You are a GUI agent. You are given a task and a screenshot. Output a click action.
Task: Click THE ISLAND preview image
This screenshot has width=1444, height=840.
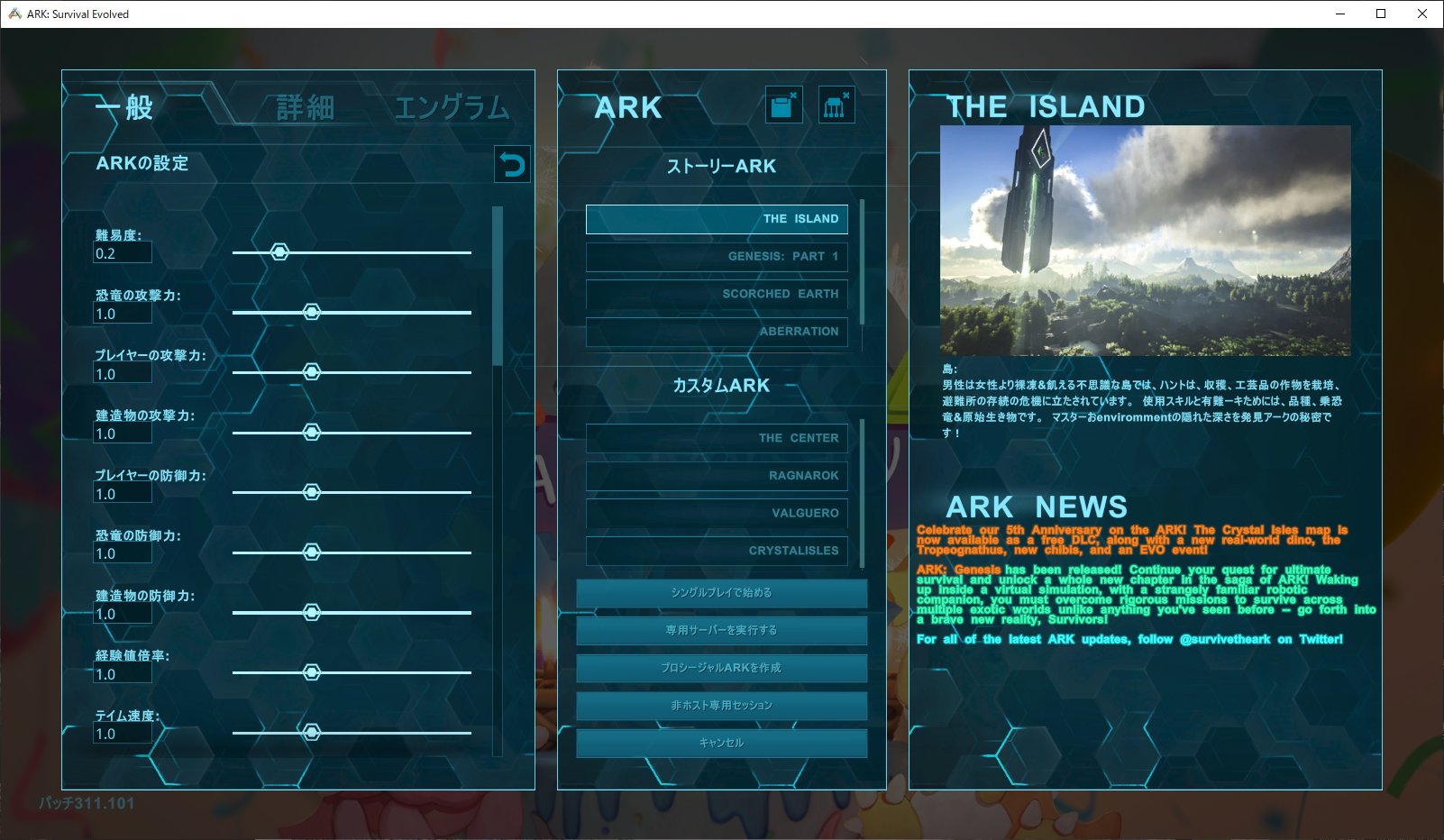1146,238
